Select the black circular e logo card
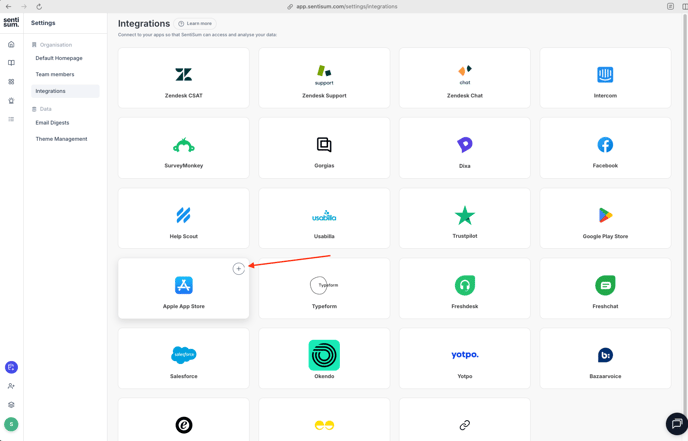The image size is (688, 441). [x=183, y=425]
